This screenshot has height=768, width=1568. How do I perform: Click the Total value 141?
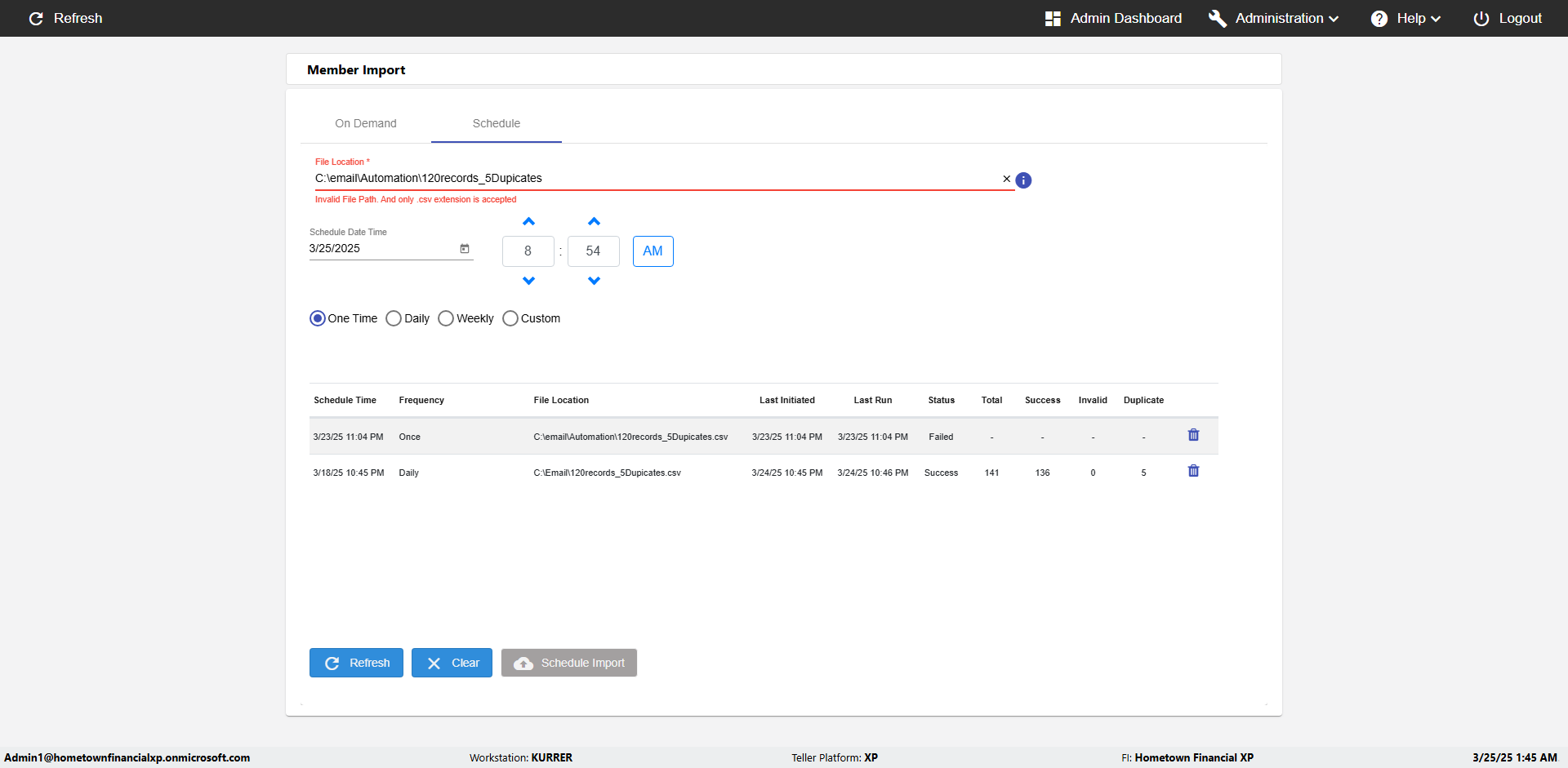(991, 473)
